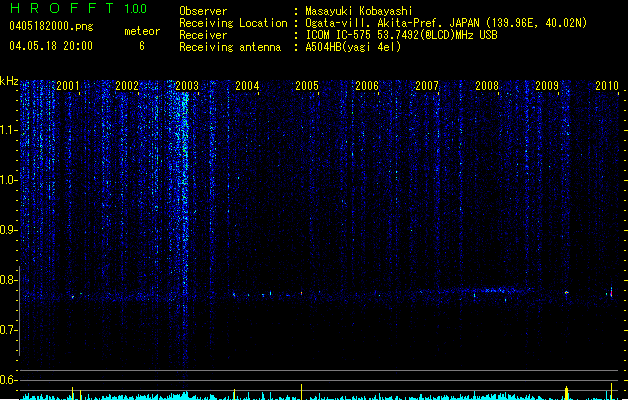The height and width of the screenshot is (400, 629).
Task: Click the 1.1 kHz axis label
Action: pos(8,130)
